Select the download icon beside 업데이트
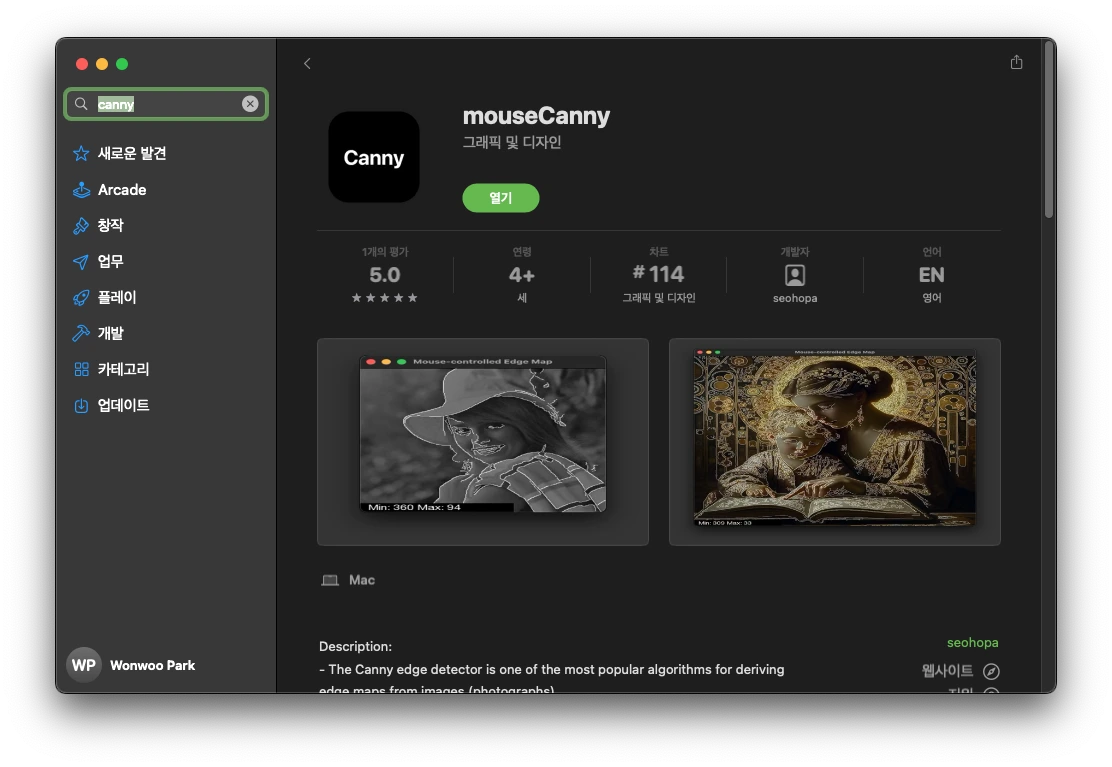Screen dimensions: 1112x767 click(81, 405)
